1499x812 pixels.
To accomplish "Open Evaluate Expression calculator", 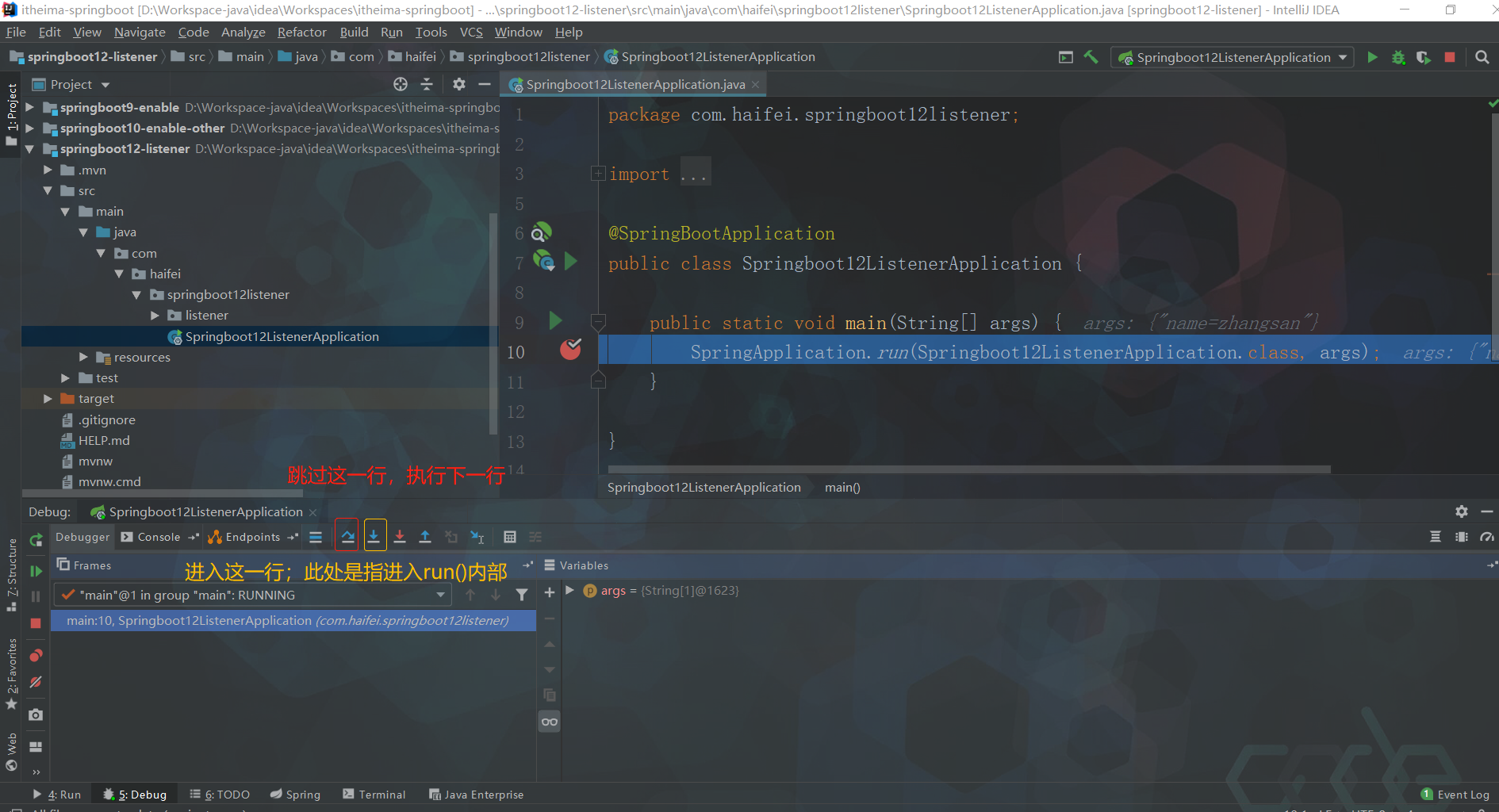I will point(510,537).
